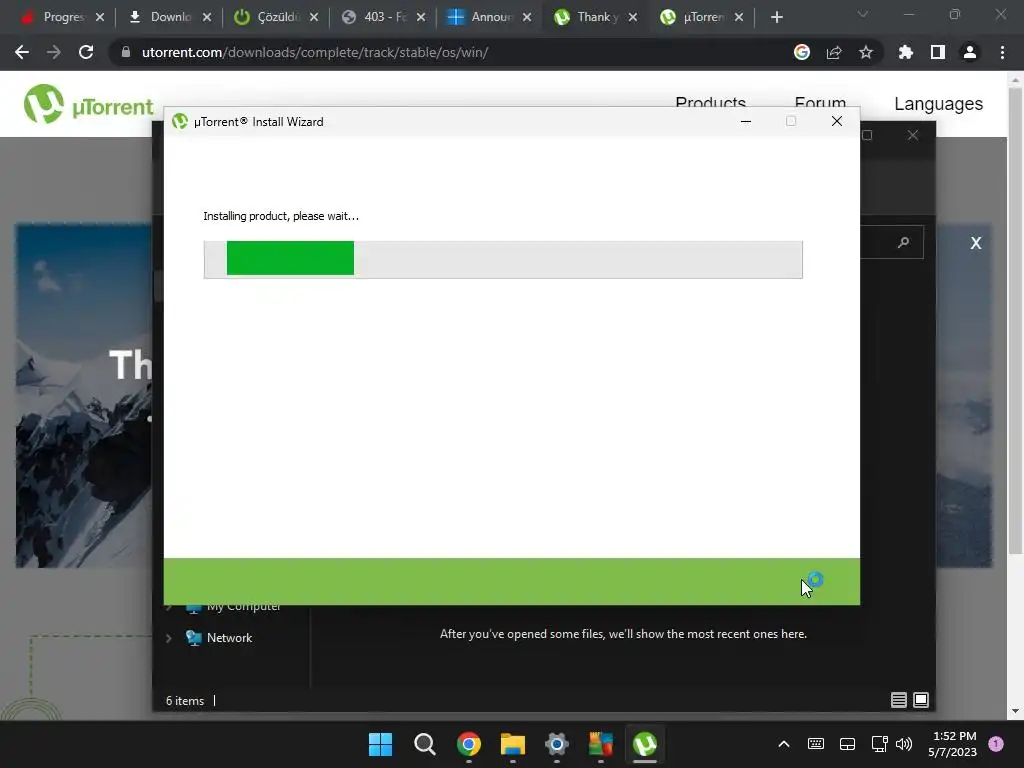The height and width of the screenshot is (768, 1024).
Task: Close the 403 tab
Action: click(421, 17)
